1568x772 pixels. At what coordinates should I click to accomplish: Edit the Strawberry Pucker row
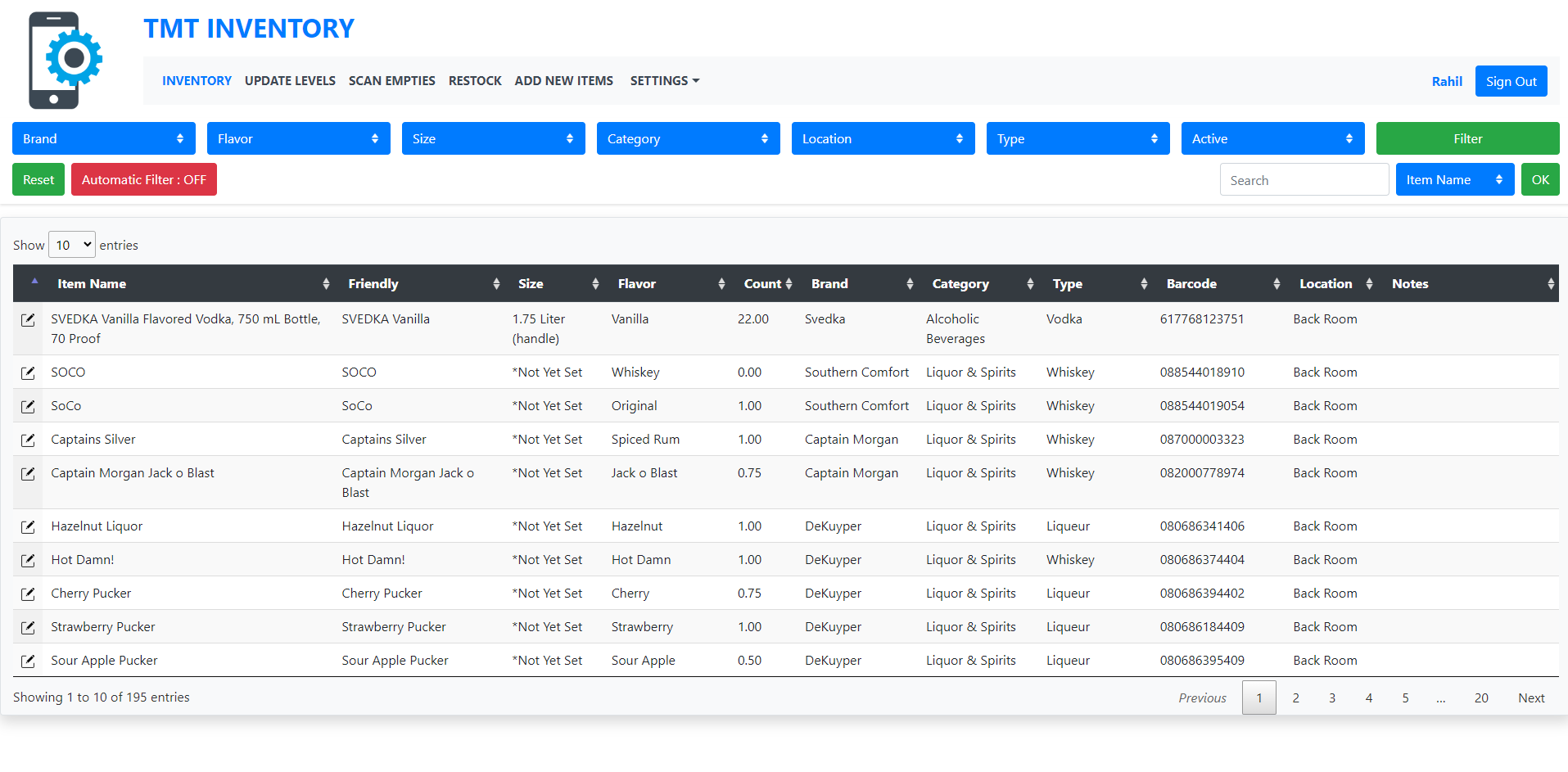pos(28,628)
